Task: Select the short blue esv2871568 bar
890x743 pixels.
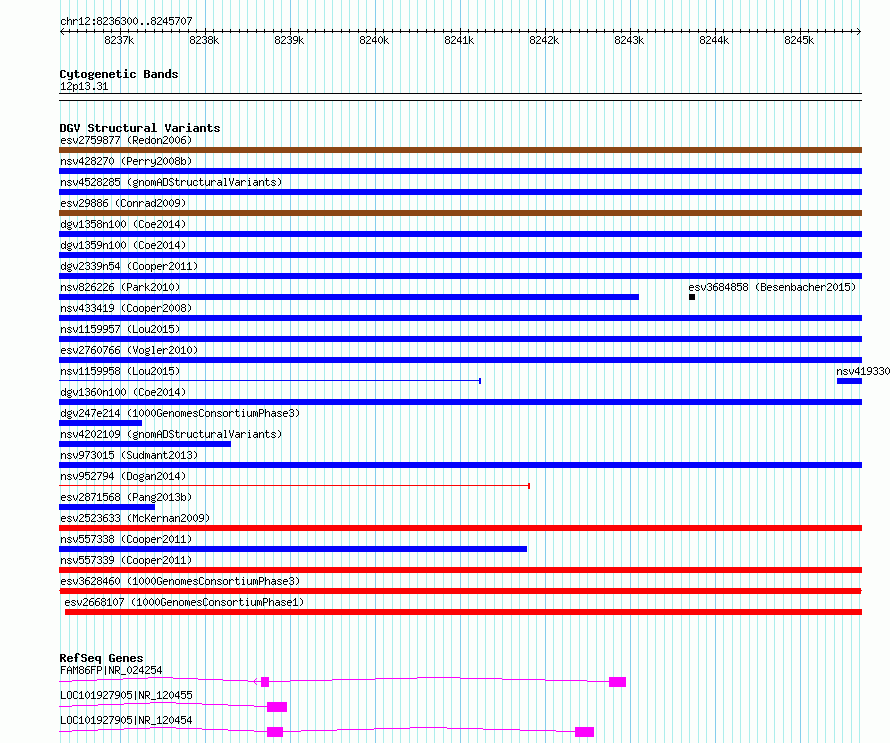Action: [107, 507]
